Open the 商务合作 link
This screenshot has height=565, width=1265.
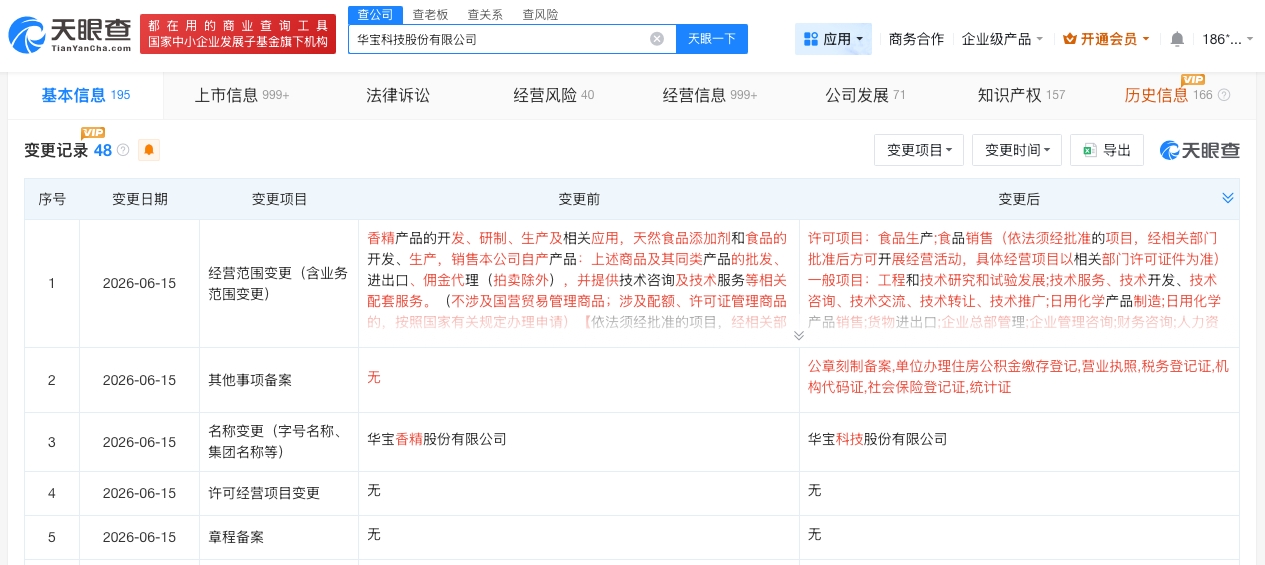pyautogui.click(x=916, y=39)
